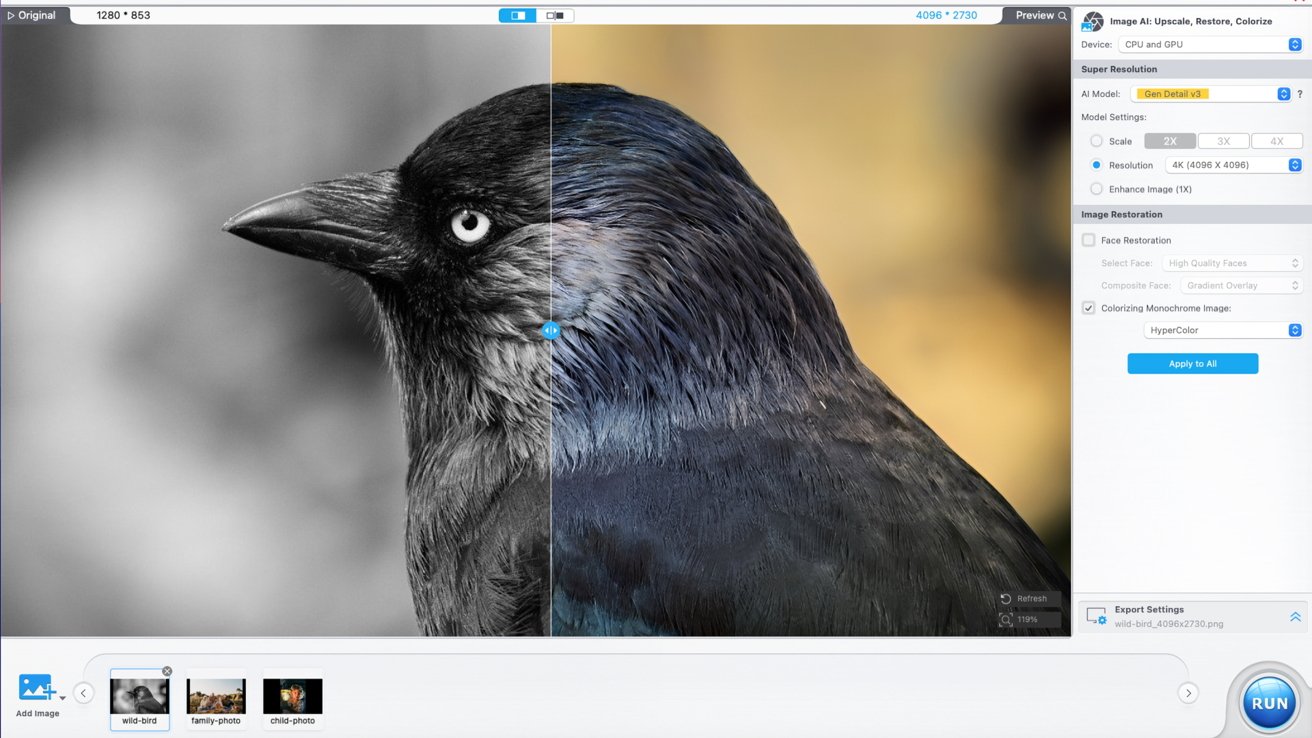Click the wild-bird_4096x2730.png filename

click(1168, 624)
